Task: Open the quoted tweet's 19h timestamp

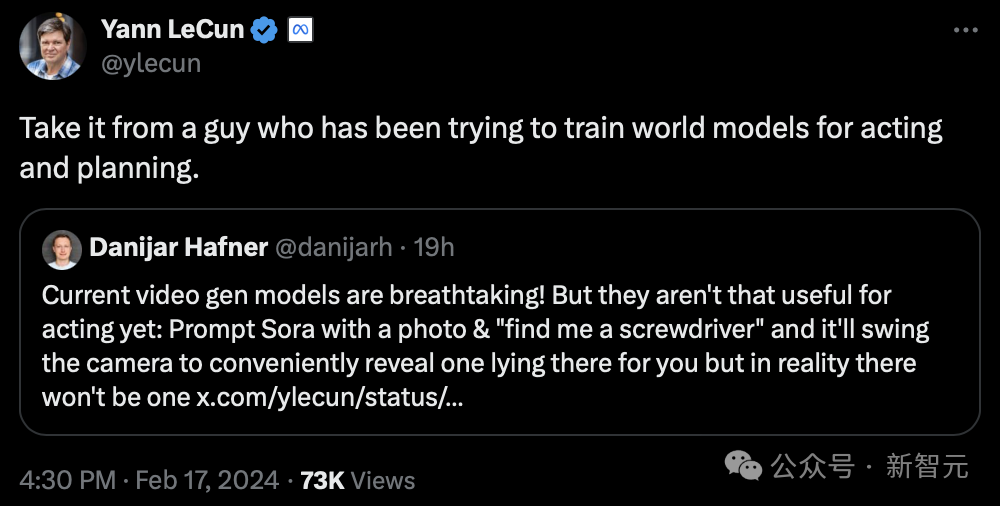Action: tap(434, 247)
